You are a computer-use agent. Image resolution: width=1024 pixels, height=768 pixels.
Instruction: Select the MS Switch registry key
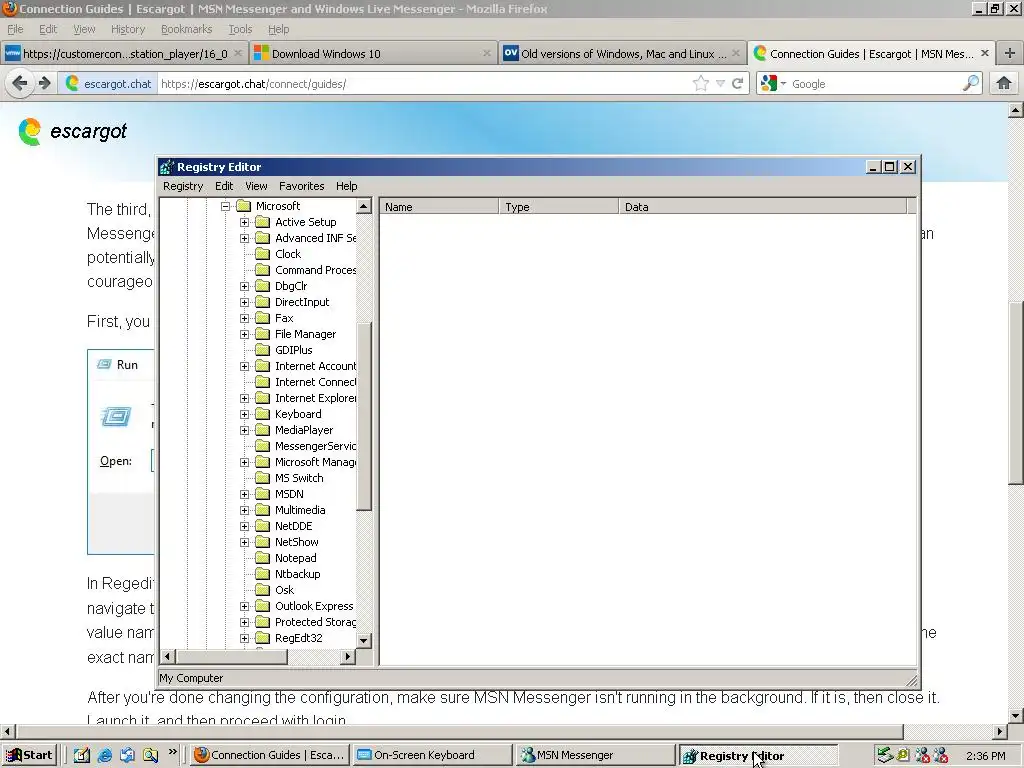(x=299, y=478)
